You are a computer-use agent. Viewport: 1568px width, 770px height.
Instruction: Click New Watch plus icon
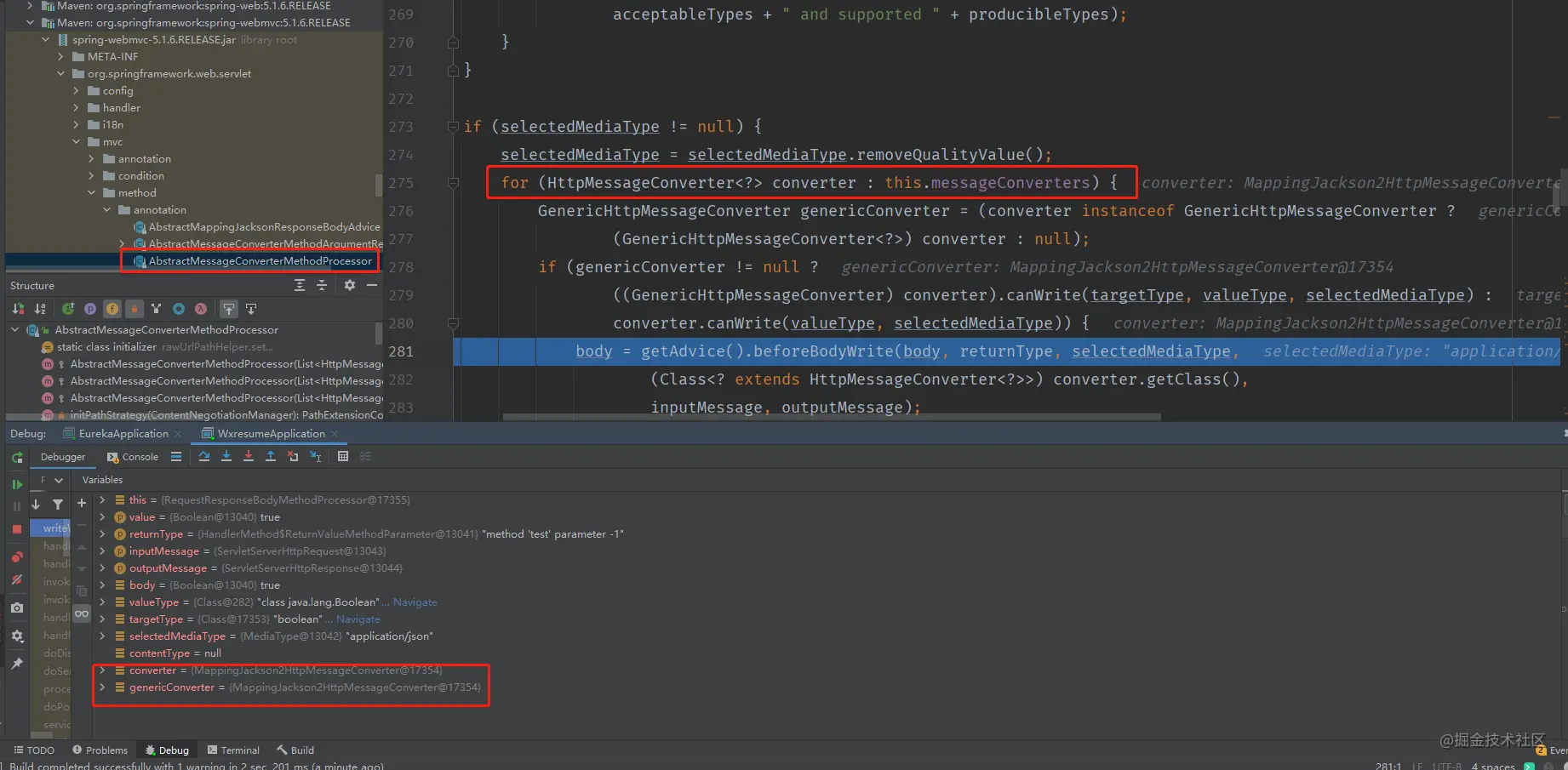pos(82,504)
